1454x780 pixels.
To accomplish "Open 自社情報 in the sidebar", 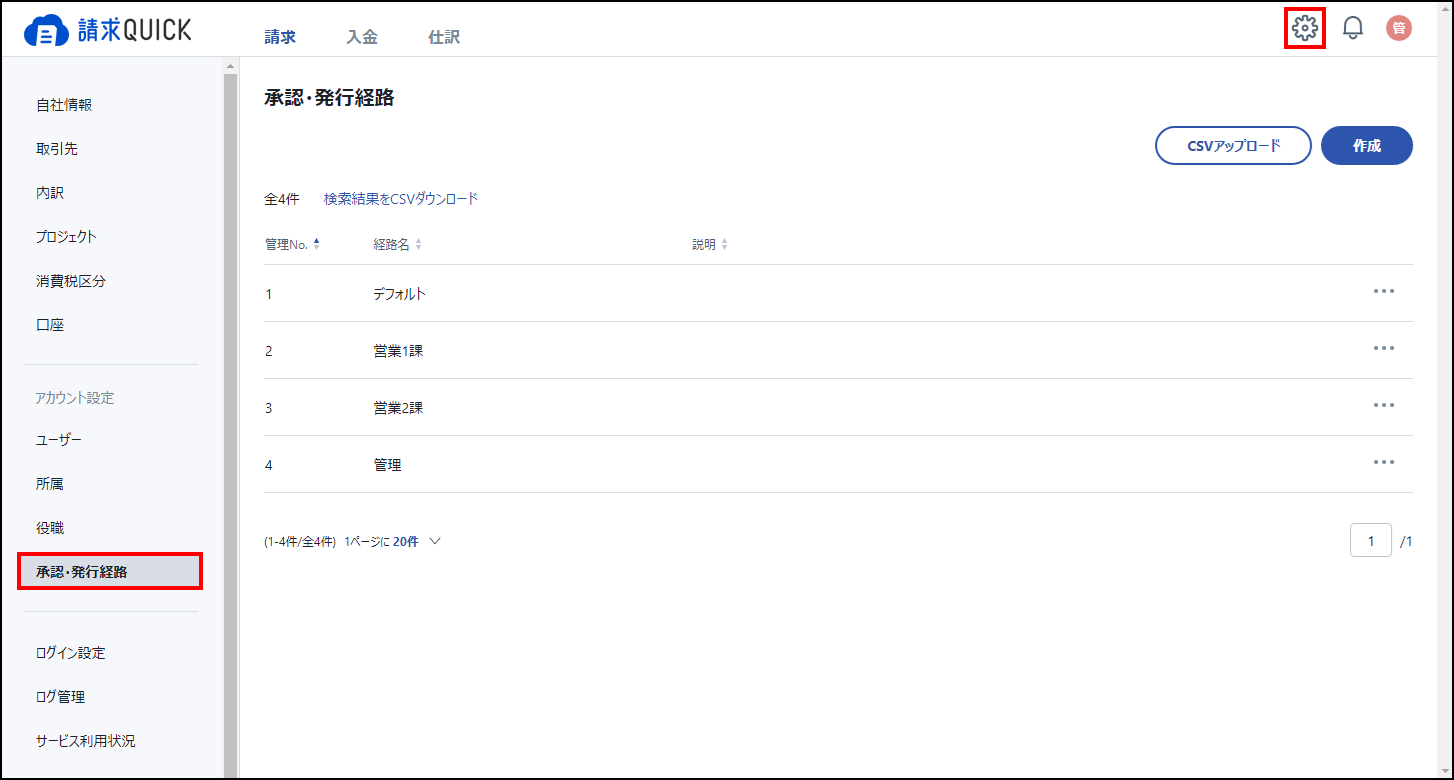I will pos(64,105).
